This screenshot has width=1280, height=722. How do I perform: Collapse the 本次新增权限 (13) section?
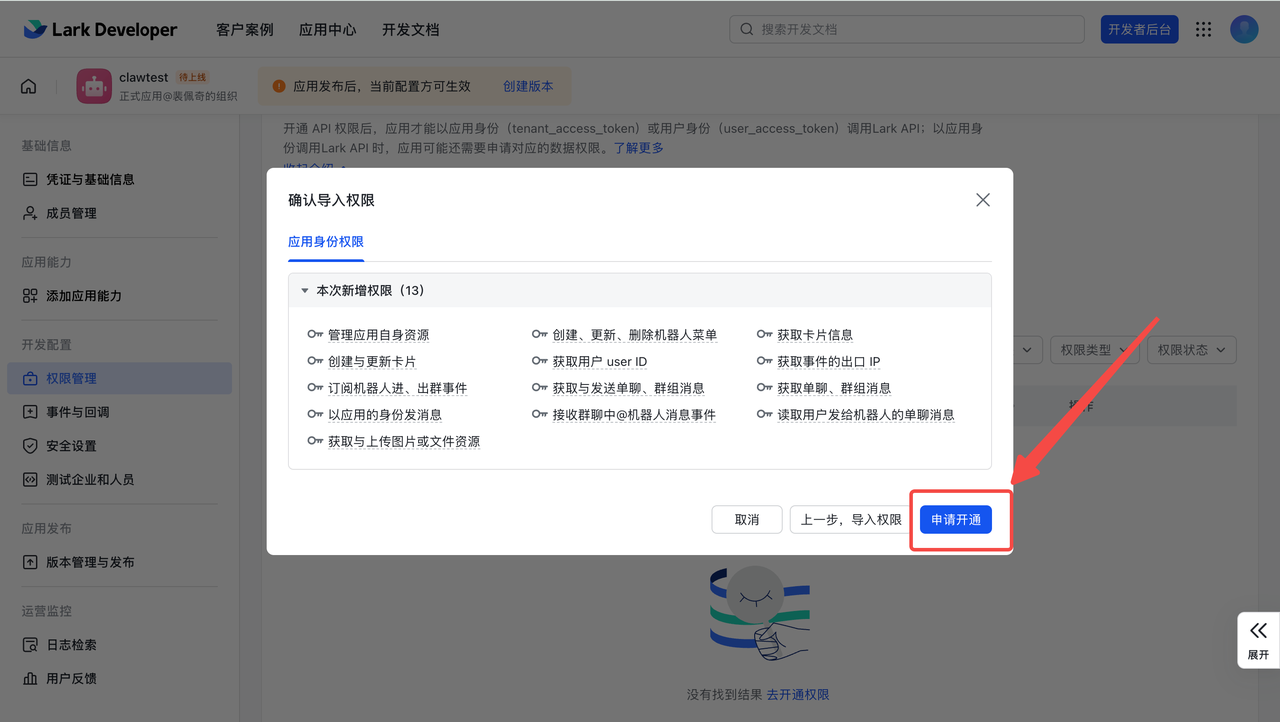pyautogui.click(x=305, y=291)
